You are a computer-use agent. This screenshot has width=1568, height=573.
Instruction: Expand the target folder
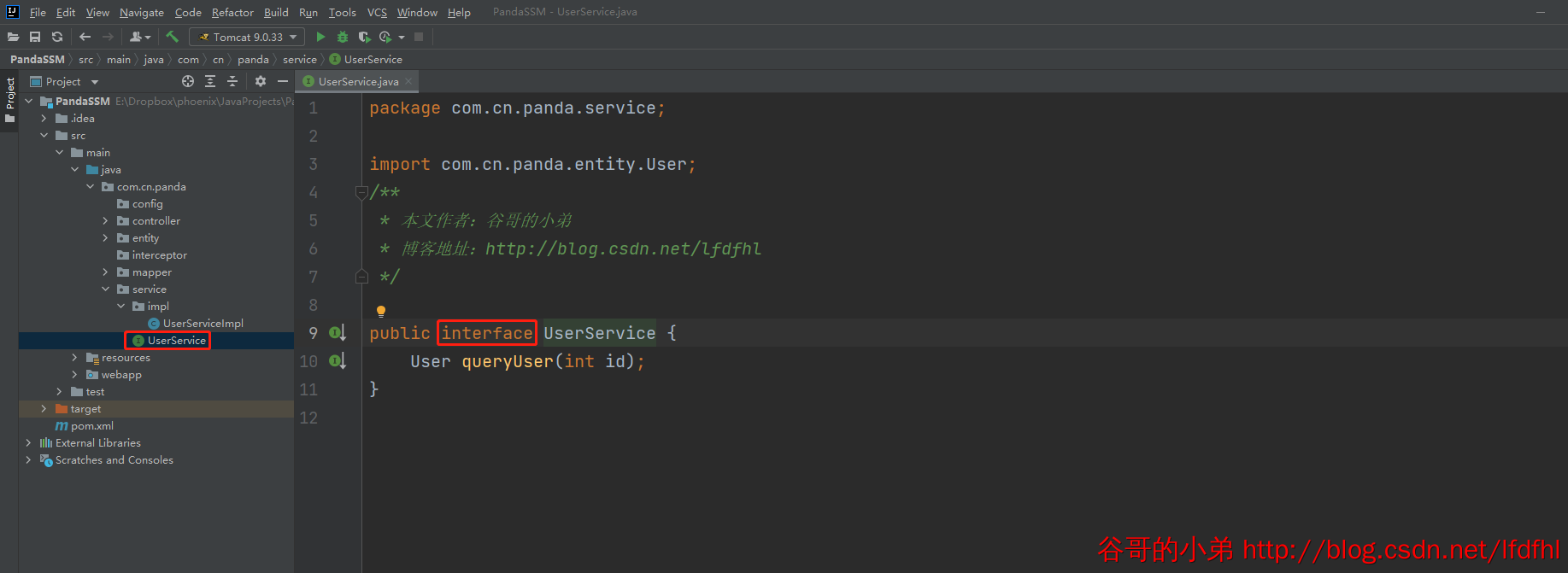coord(44,408)
